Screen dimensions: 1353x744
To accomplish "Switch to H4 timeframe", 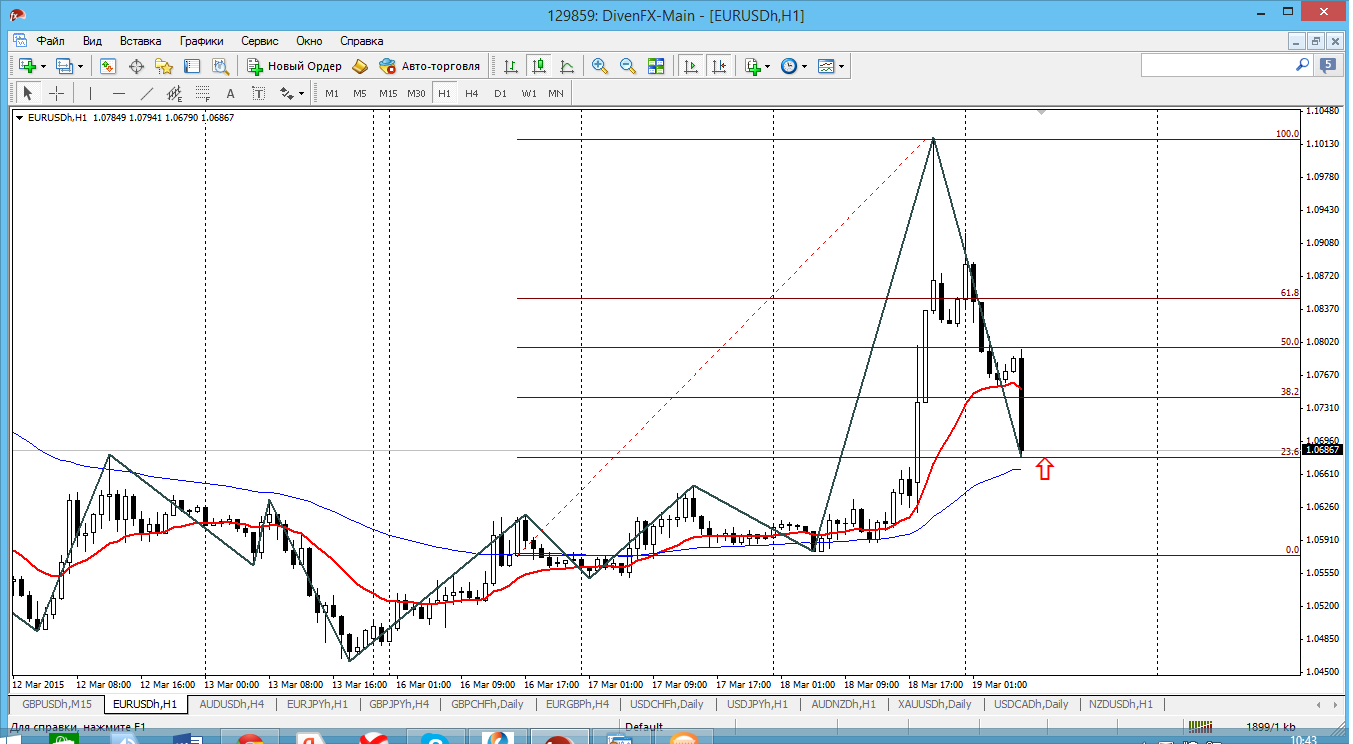I will 472,93.
